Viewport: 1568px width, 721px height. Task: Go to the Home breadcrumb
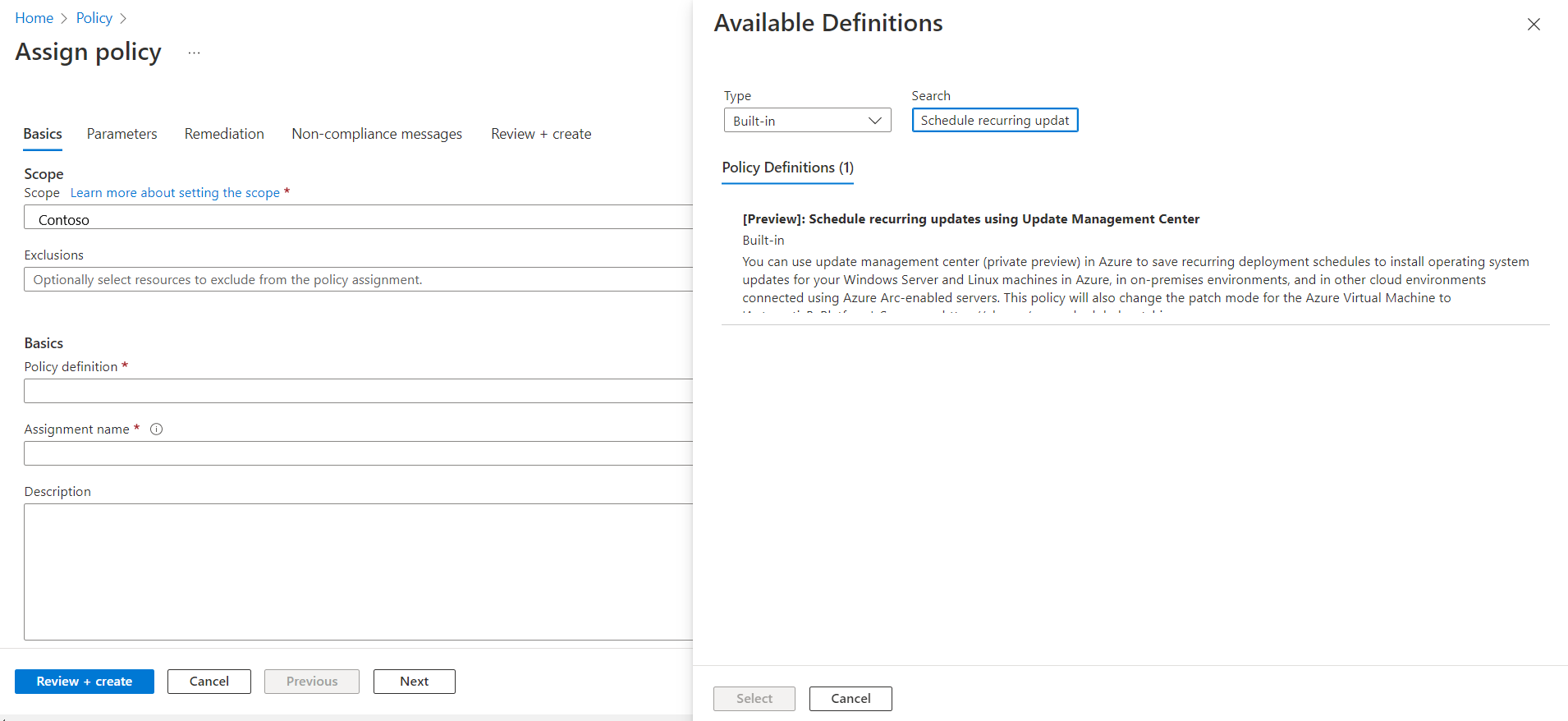(34, 18)
